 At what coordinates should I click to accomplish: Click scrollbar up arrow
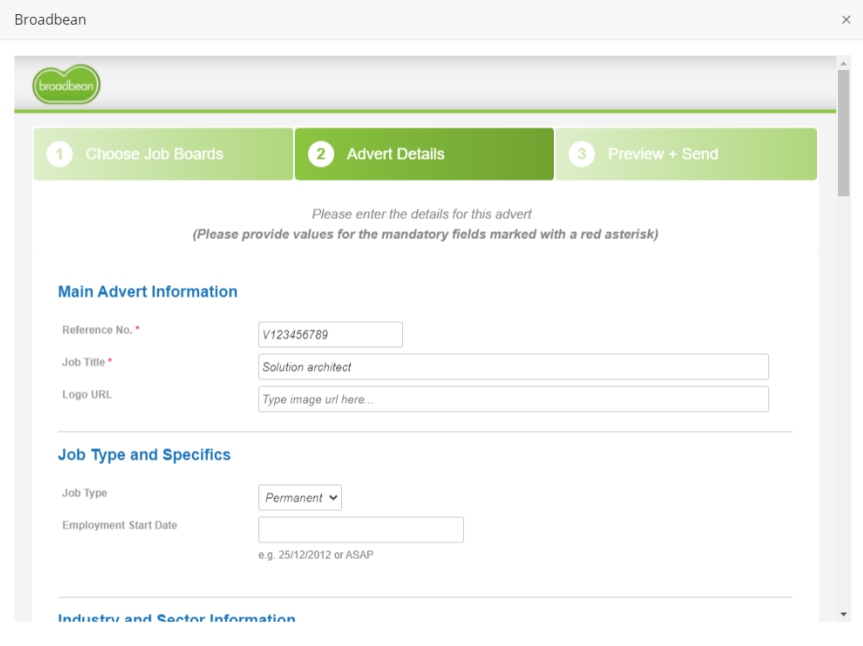(x=843, y=64)
